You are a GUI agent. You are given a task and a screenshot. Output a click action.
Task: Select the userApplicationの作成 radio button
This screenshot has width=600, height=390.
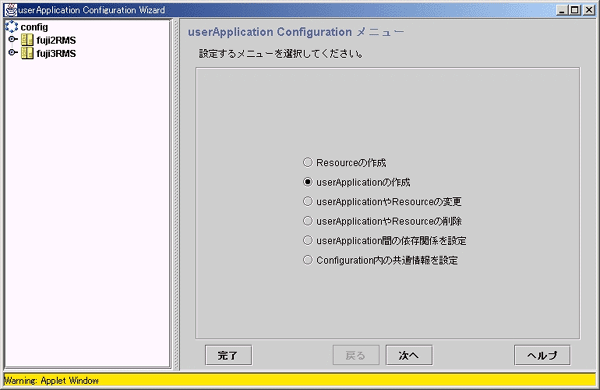(308, 182)
